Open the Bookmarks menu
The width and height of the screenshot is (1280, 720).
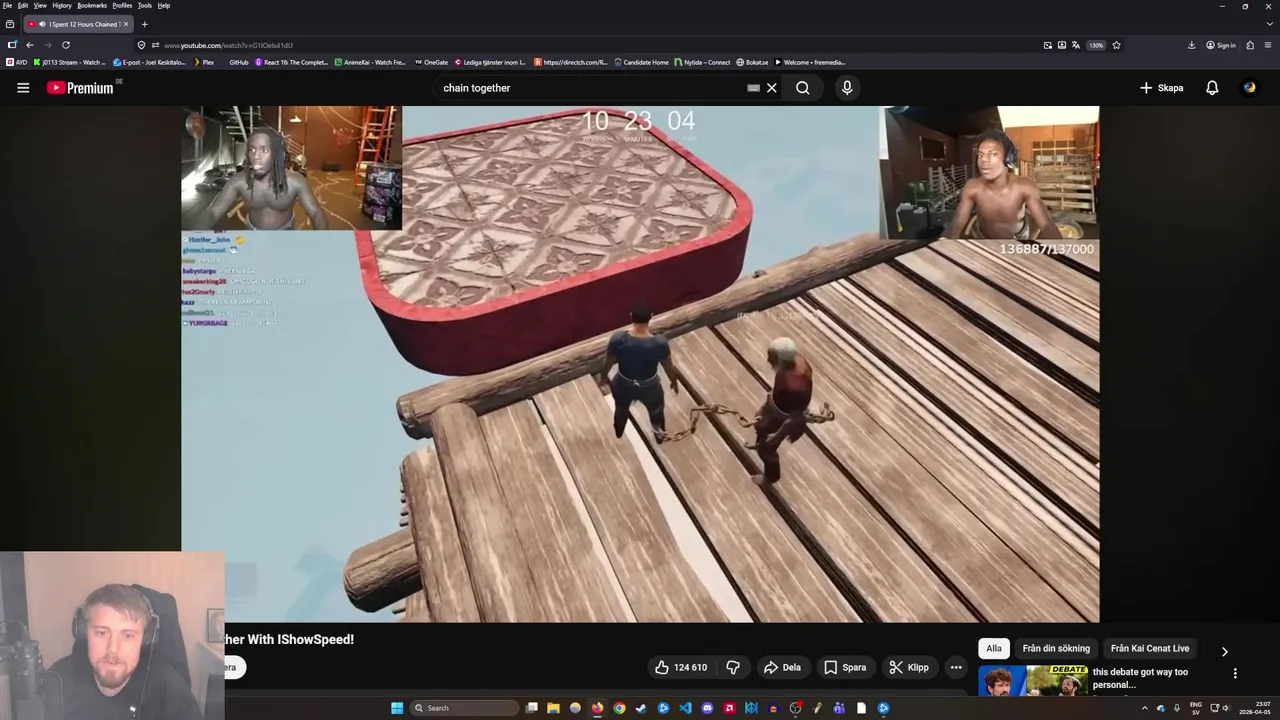[x=92, y=6]
